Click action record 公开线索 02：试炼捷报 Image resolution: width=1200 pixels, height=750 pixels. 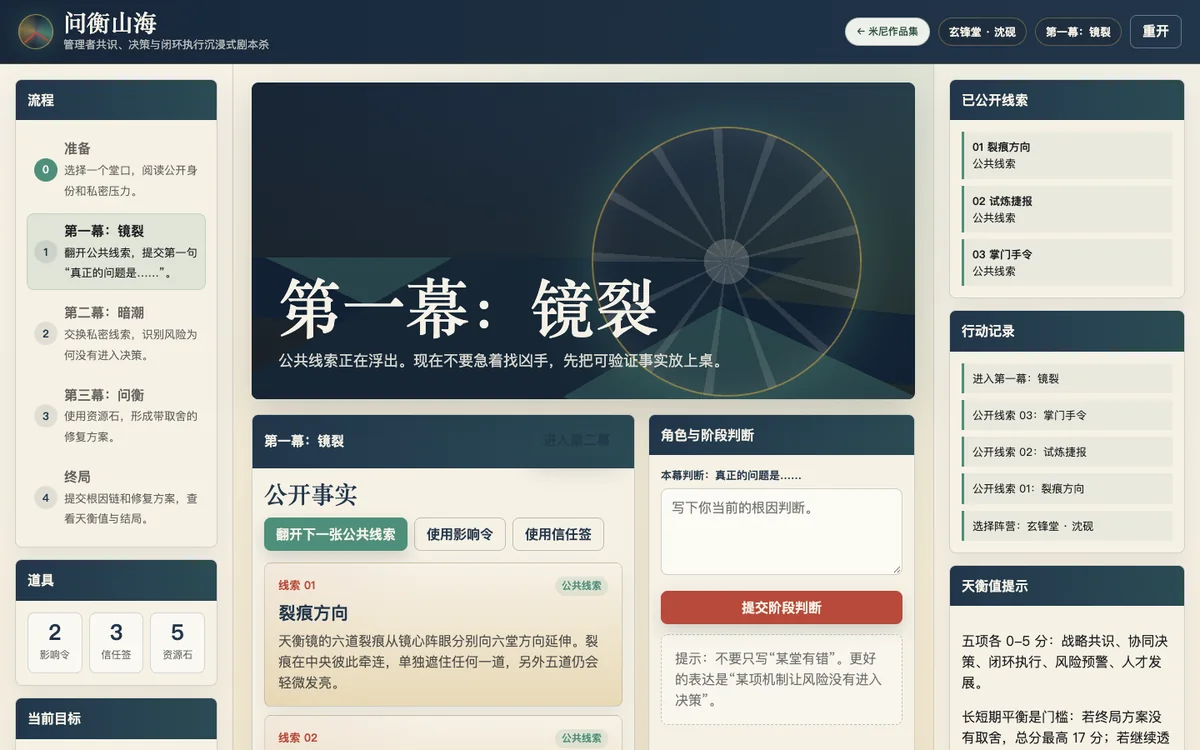1066,452
